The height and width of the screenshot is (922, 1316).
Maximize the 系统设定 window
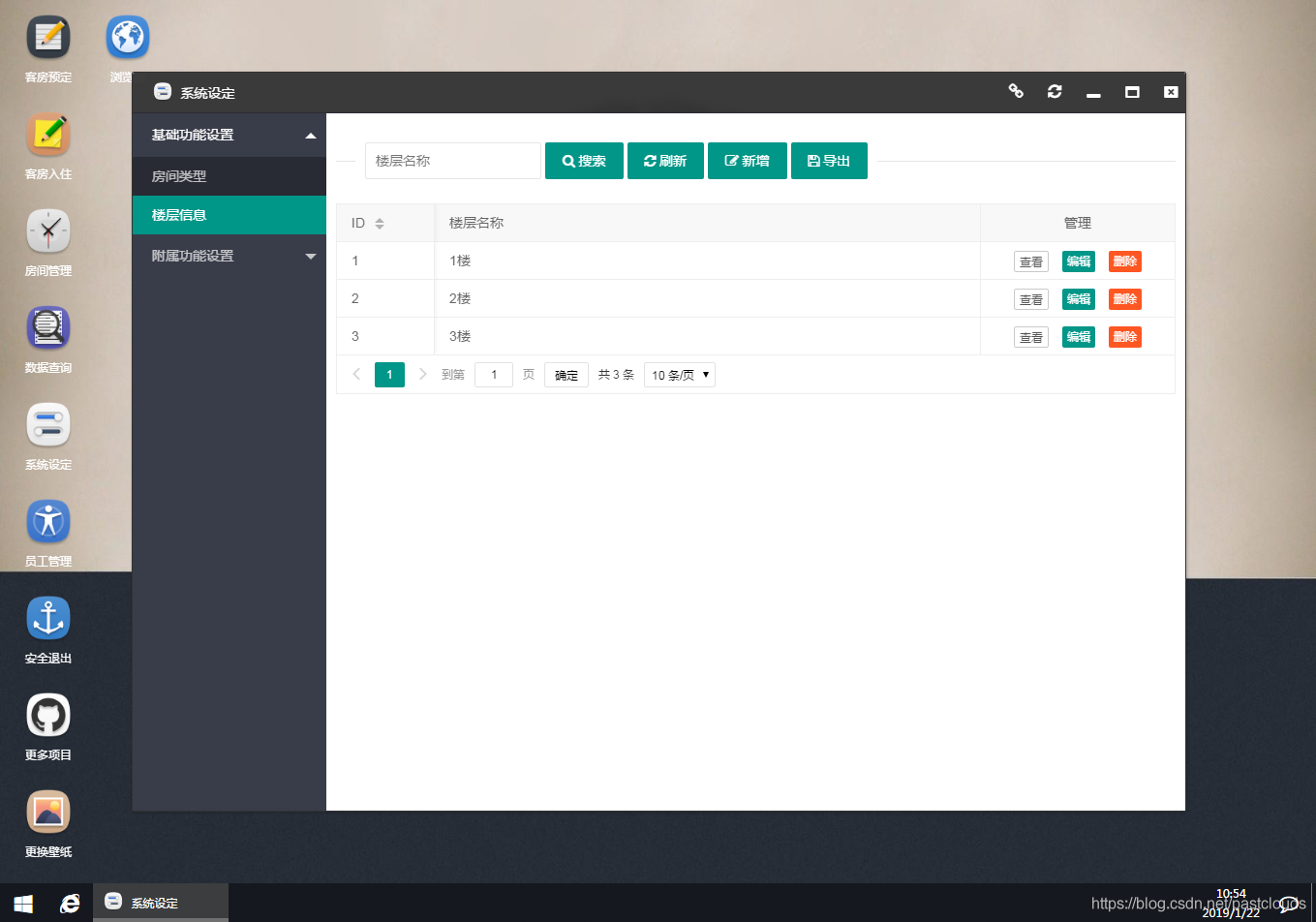pyautogui.click(x=1132, y=92)
